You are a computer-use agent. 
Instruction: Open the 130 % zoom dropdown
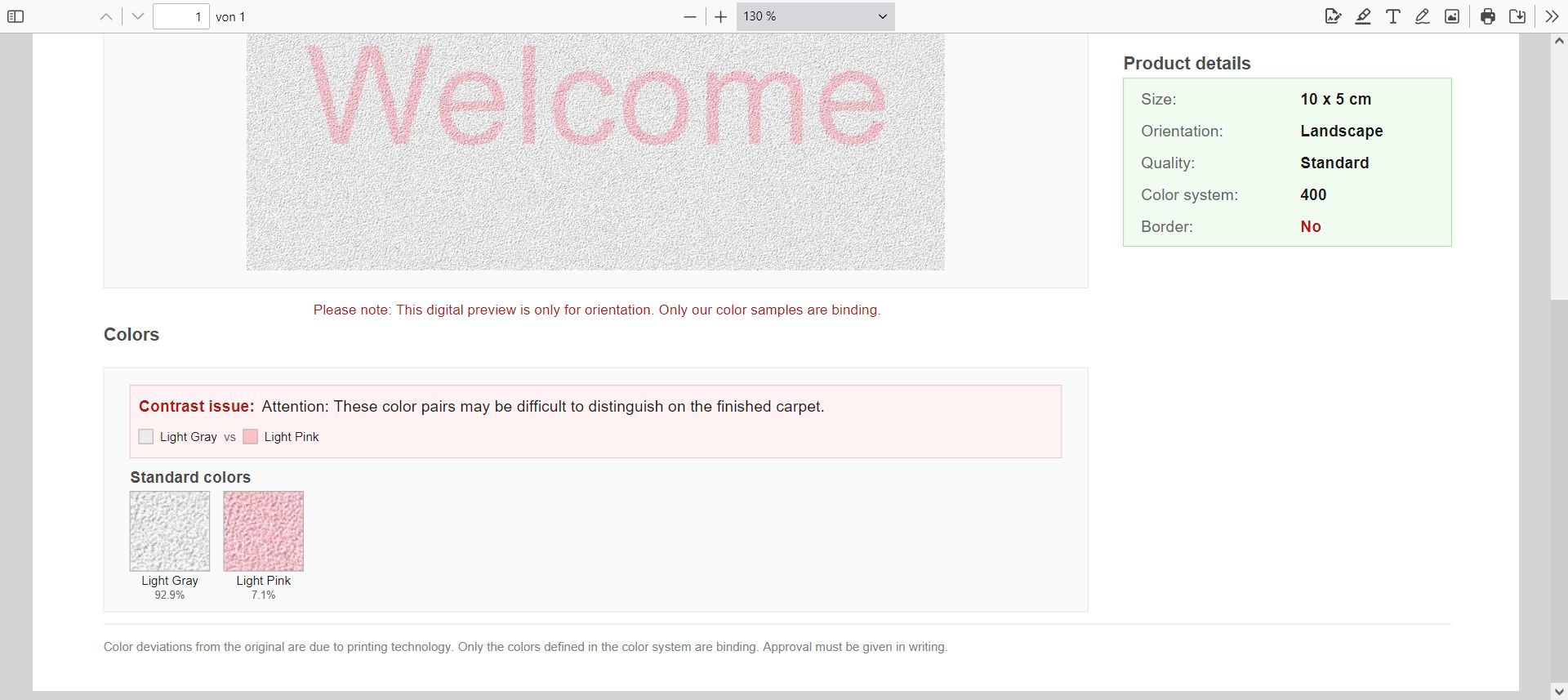[815, 16]
